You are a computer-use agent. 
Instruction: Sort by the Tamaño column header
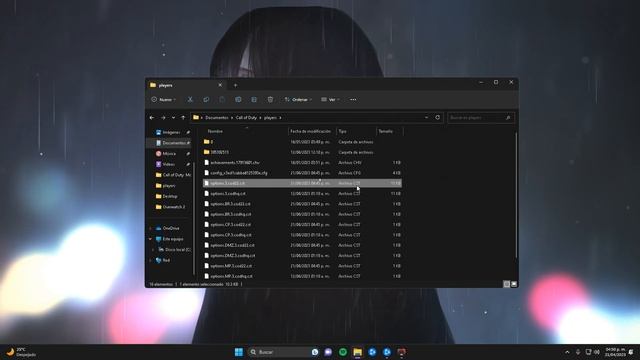(x=385, y=131)
